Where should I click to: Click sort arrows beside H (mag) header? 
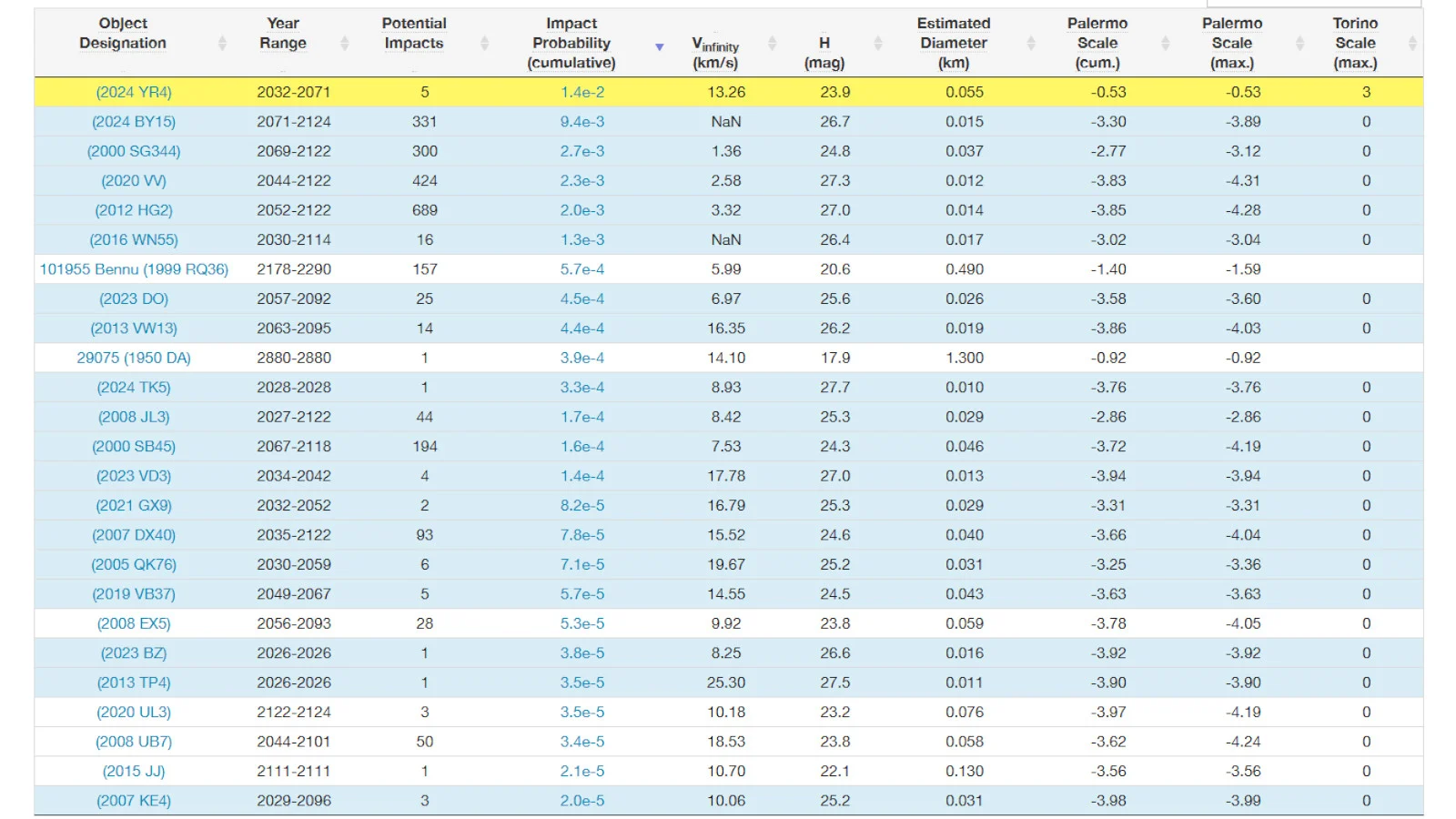tap(878, 43)
